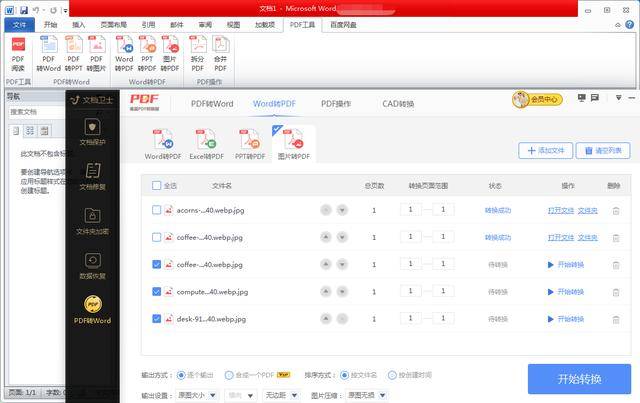Open the Word 文件 tab
The image size is (640, 403).
(19, 25)
